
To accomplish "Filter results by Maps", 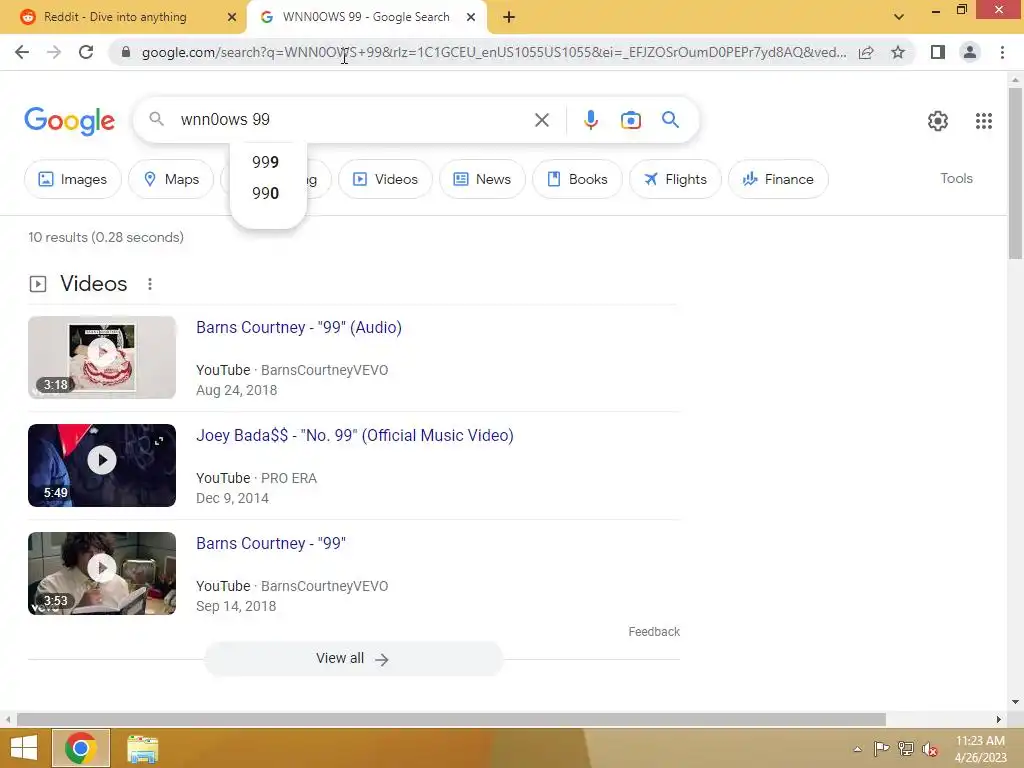I will click(x=171, y=179).
